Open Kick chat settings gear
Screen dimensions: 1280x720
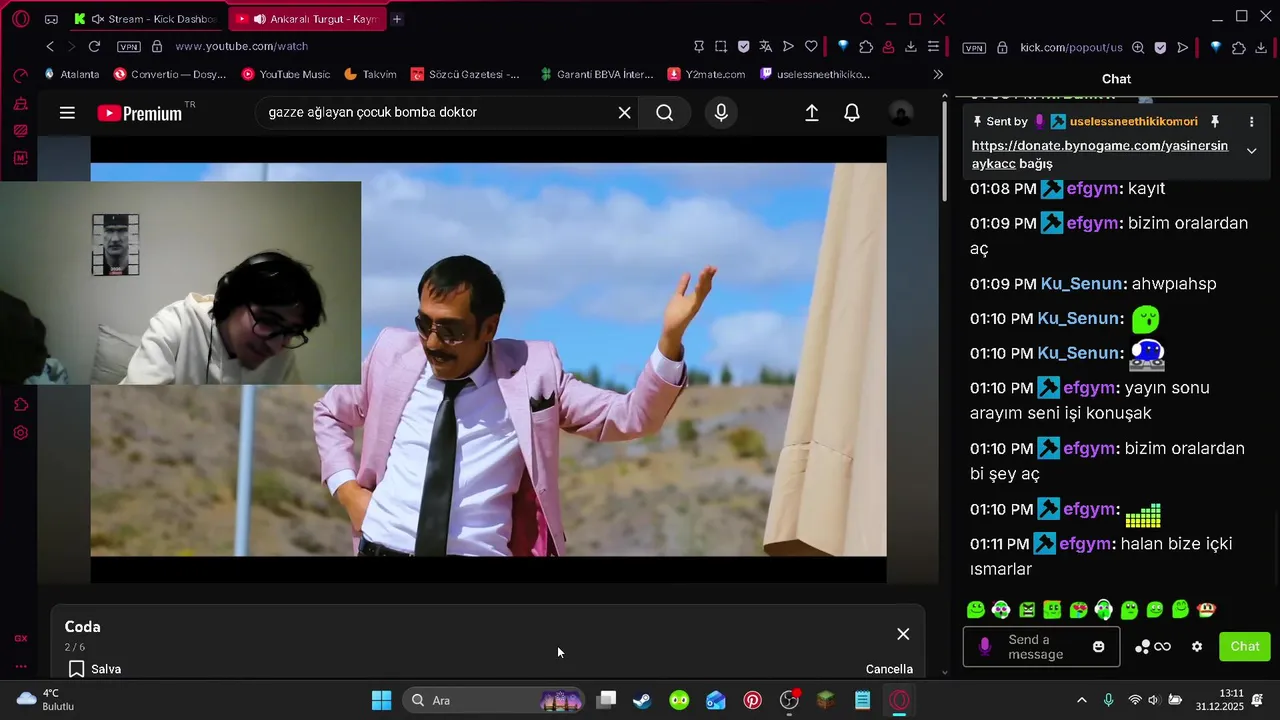[x=1197, y=647]
